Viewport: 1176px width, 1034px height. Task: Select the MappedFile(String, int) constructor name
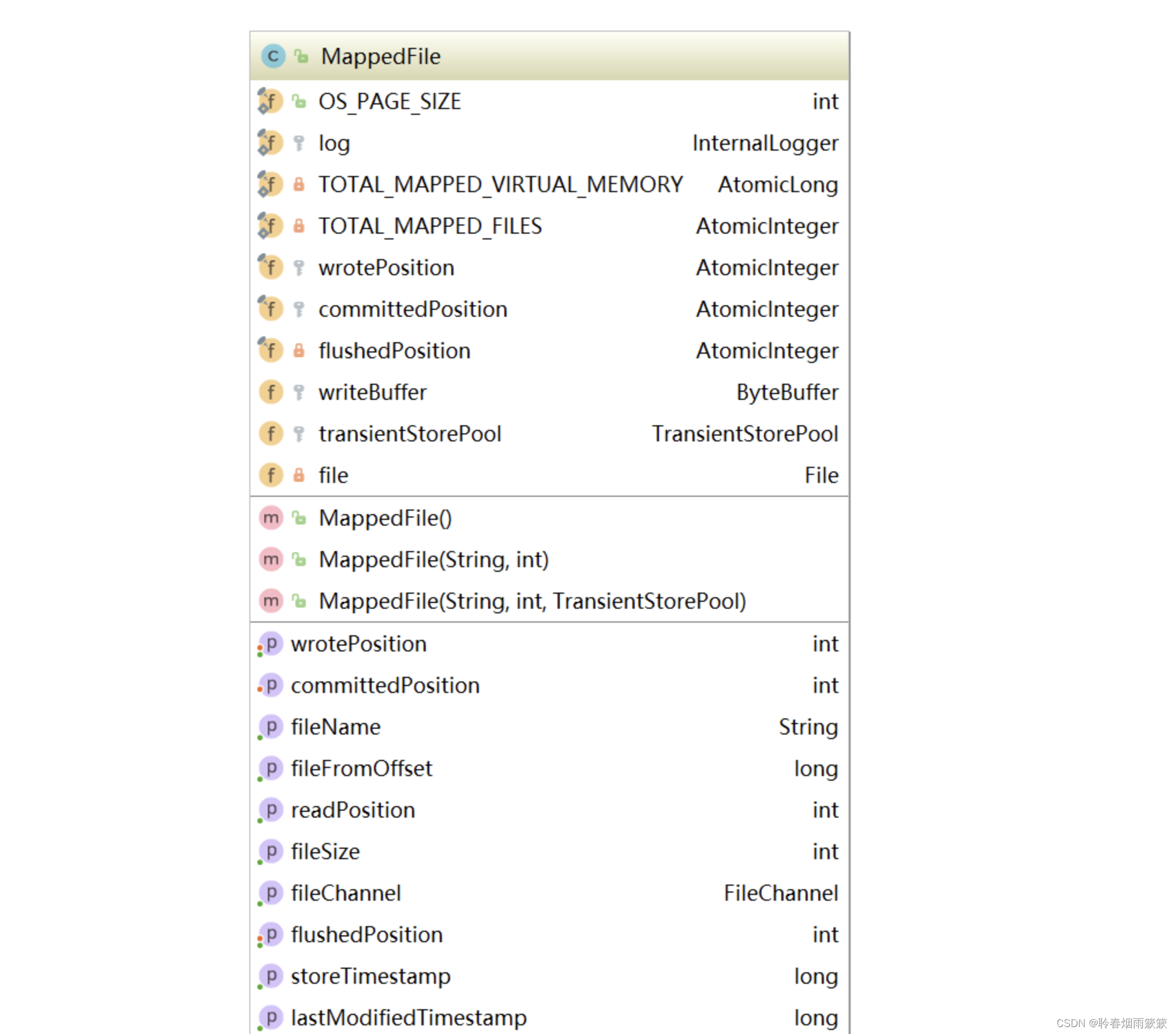(x=434, y=560)
